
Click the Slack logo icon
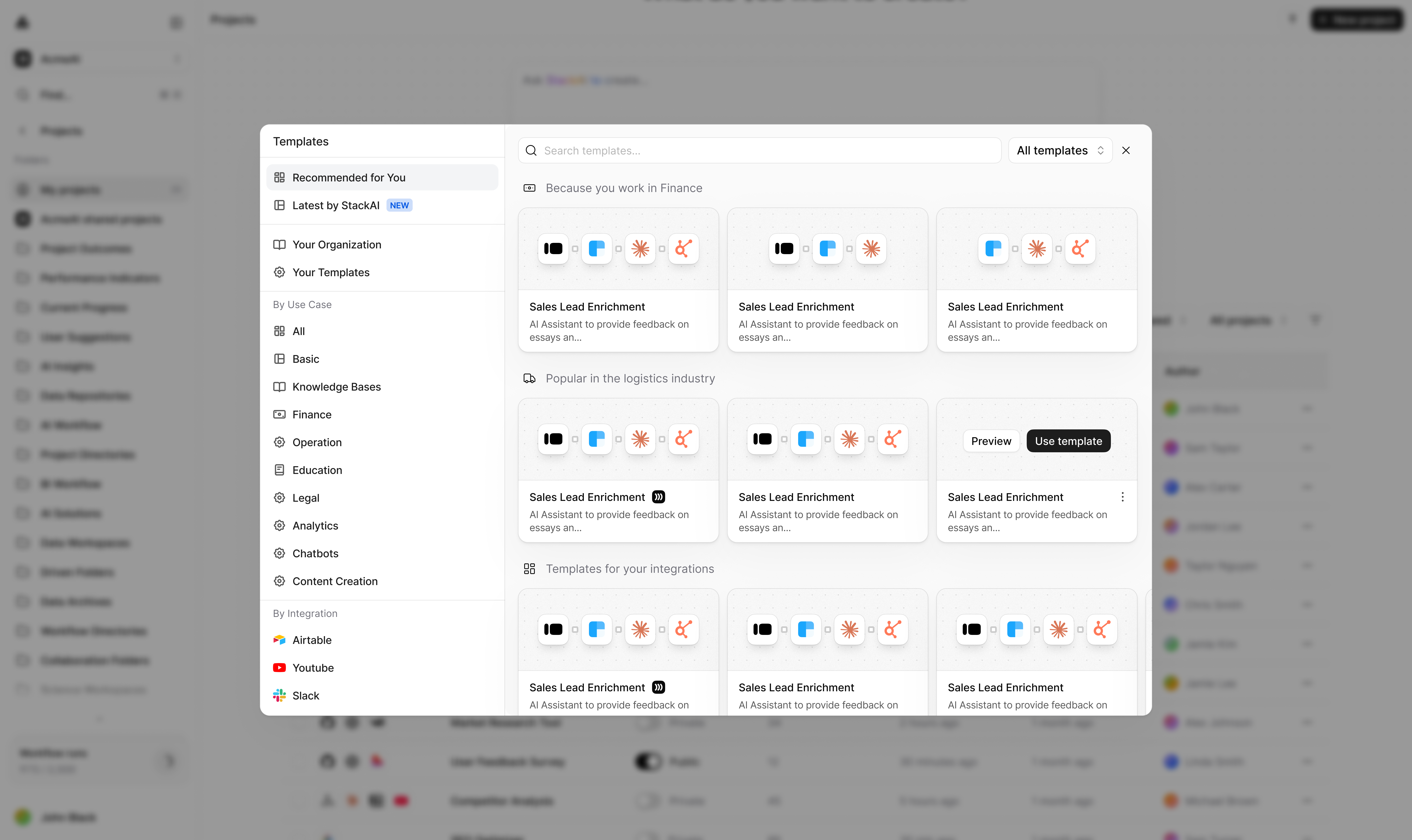[x=280, y=695]
